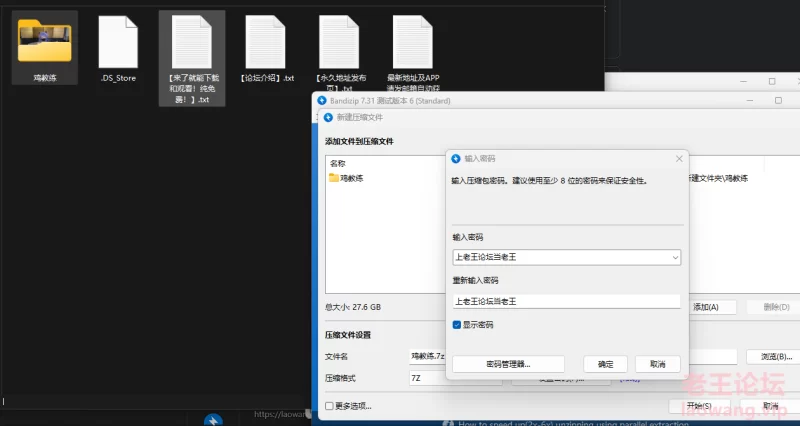Select the 【来了就能下载和观看！纯免费！】.txt file
The width and height of the screenshot is (800, 426).
pos(192,58)
